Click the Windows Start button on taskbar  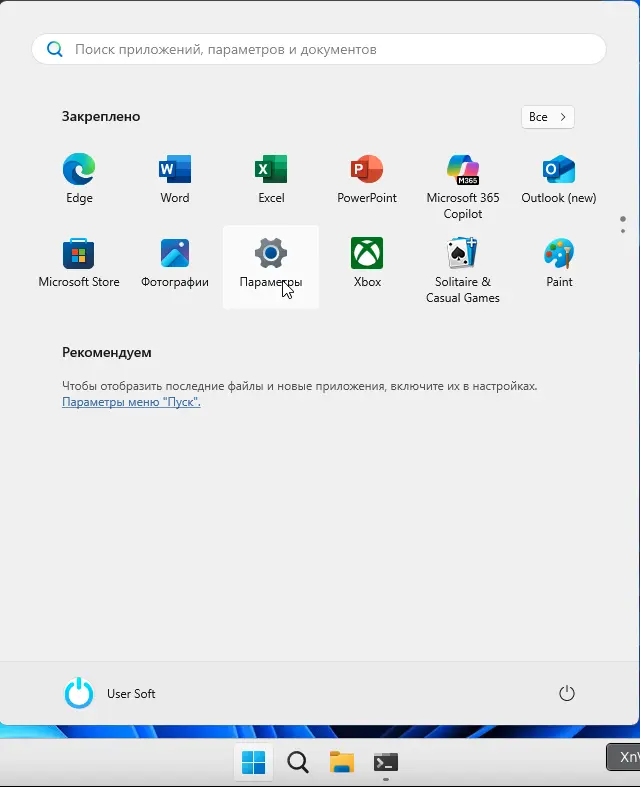click(253, 762)
